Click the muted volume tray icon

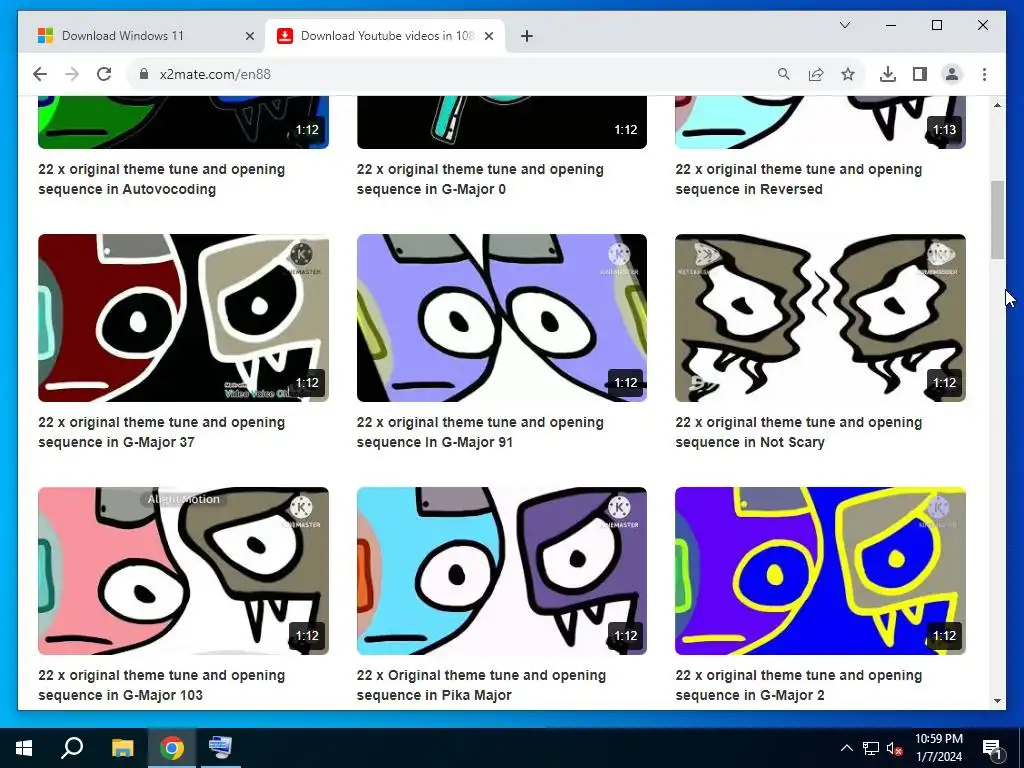point(895,748)
